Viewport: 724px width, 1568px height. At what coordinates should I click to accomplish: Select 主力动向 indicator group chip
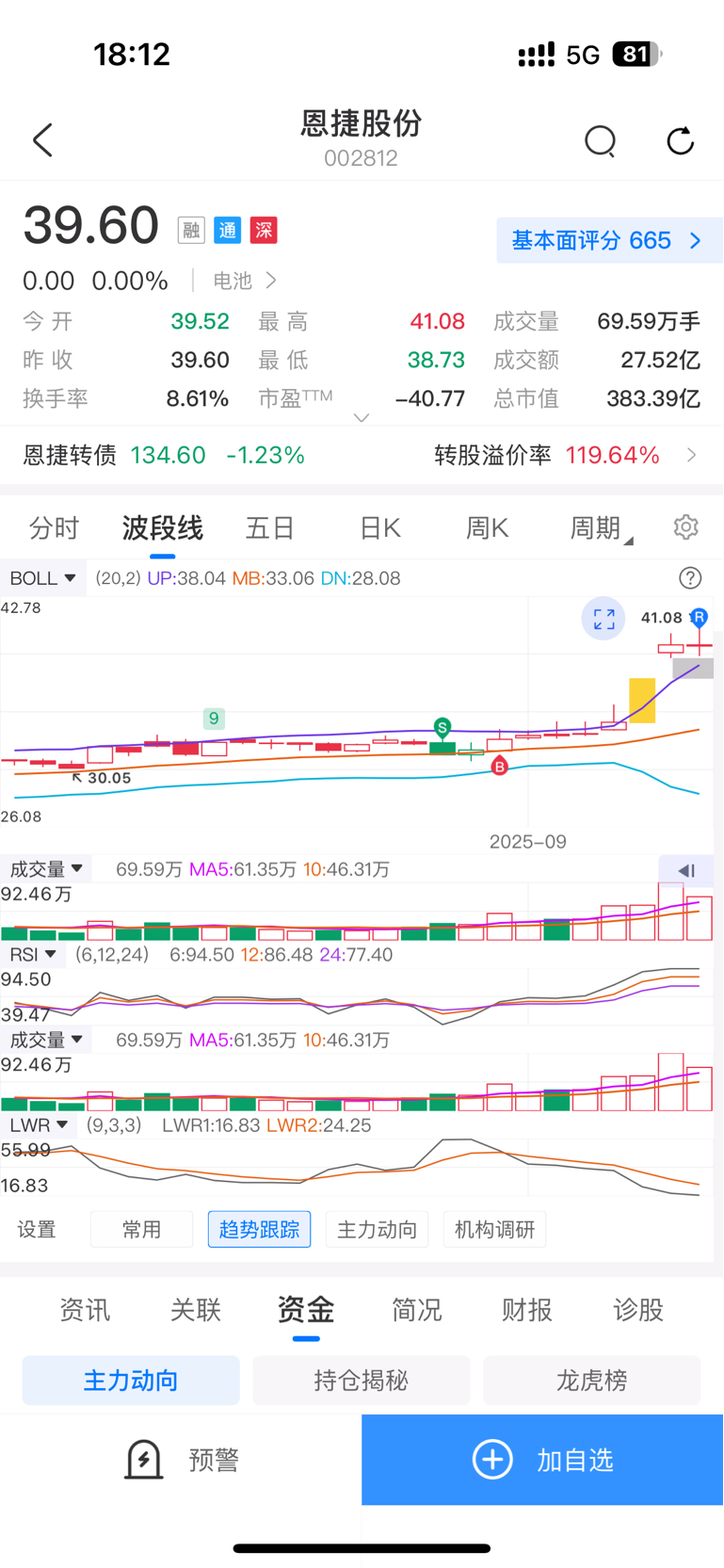coord(377,1230)
